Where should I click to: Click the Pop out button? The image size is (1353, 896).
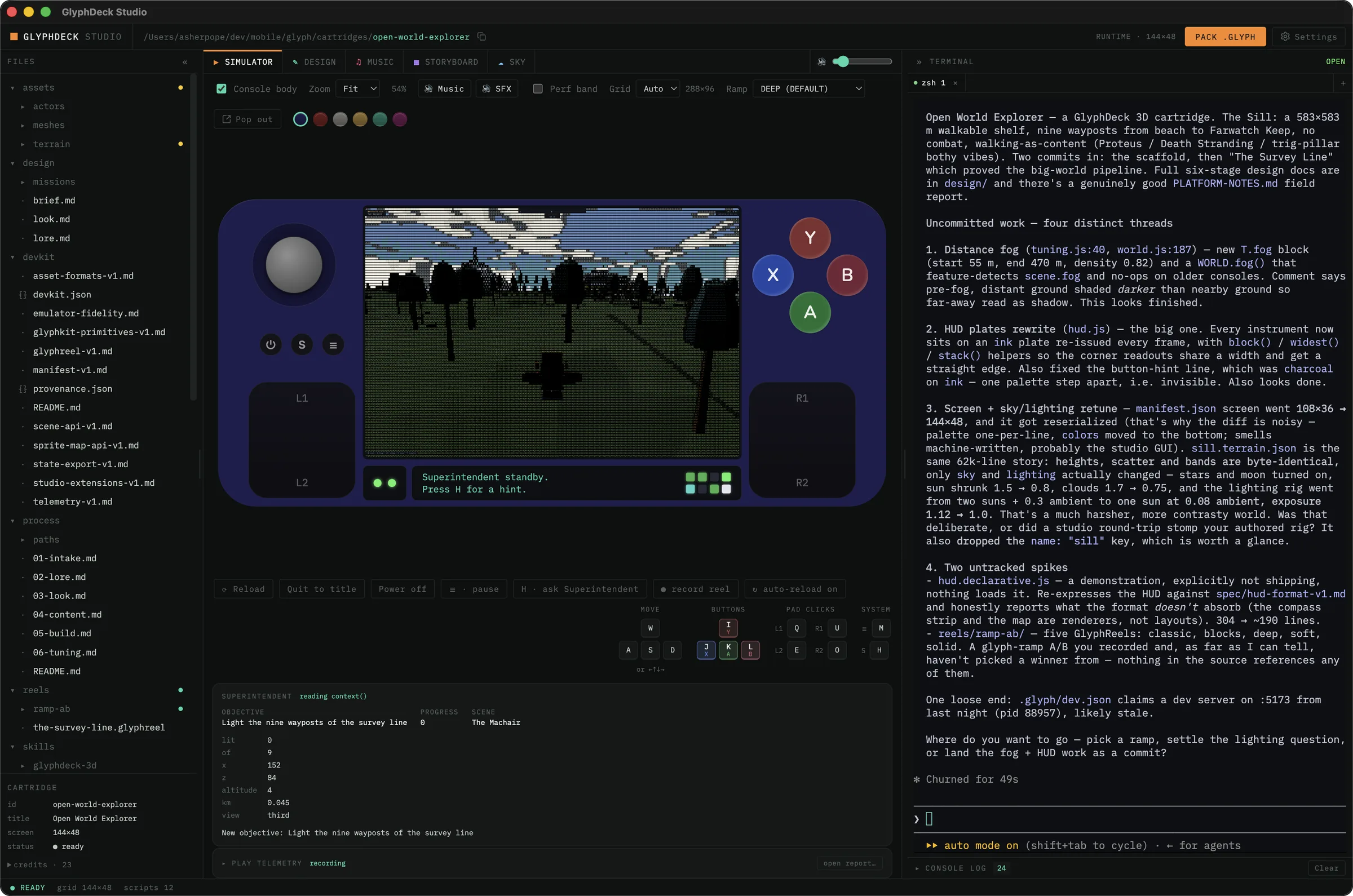tap(247, 119)
